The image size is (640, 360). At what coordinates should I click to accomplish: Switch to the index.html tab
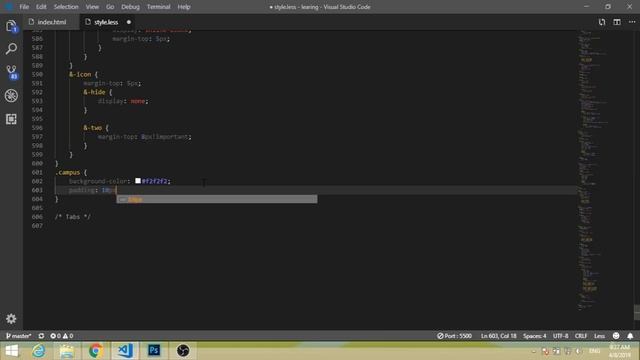pyautogui.click(x=51, y=22)
